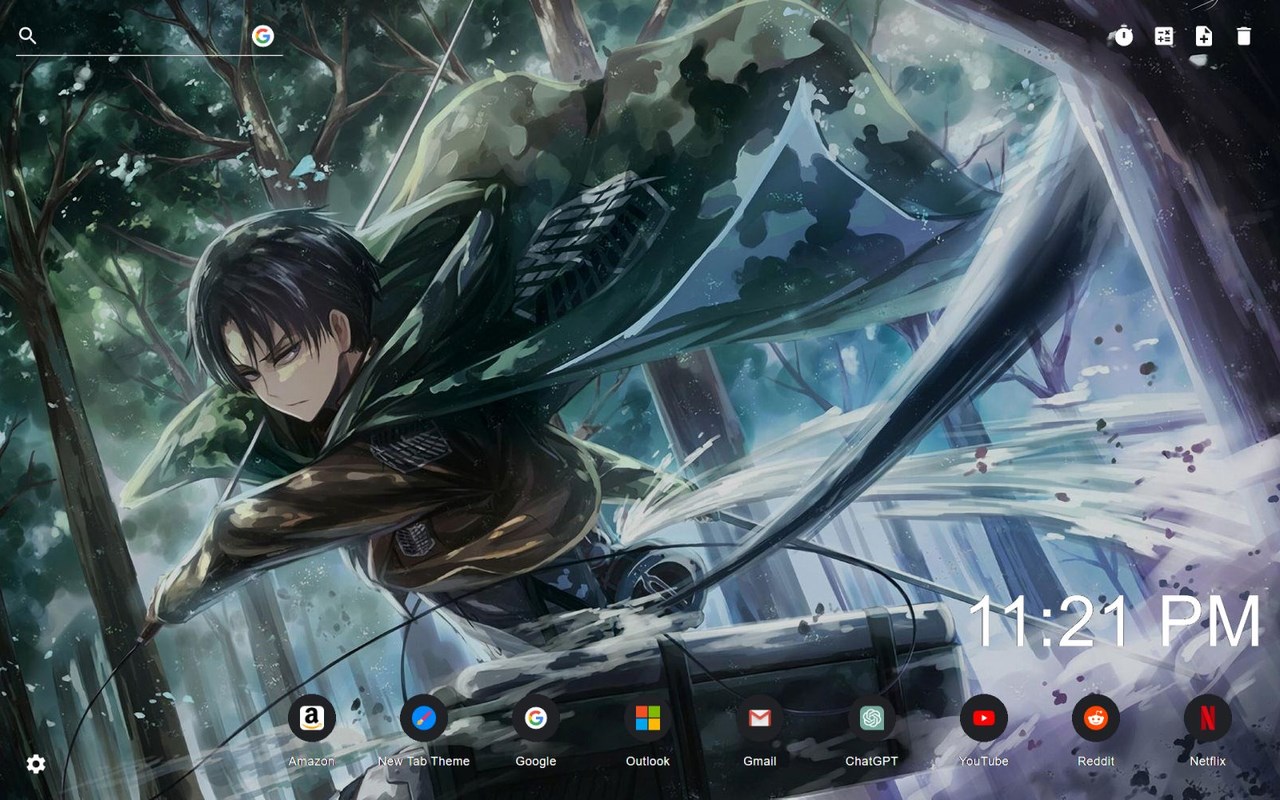Click the magnifying glass search icon
The height and width of the screenshot is (800, 1280).
(28, 36)
